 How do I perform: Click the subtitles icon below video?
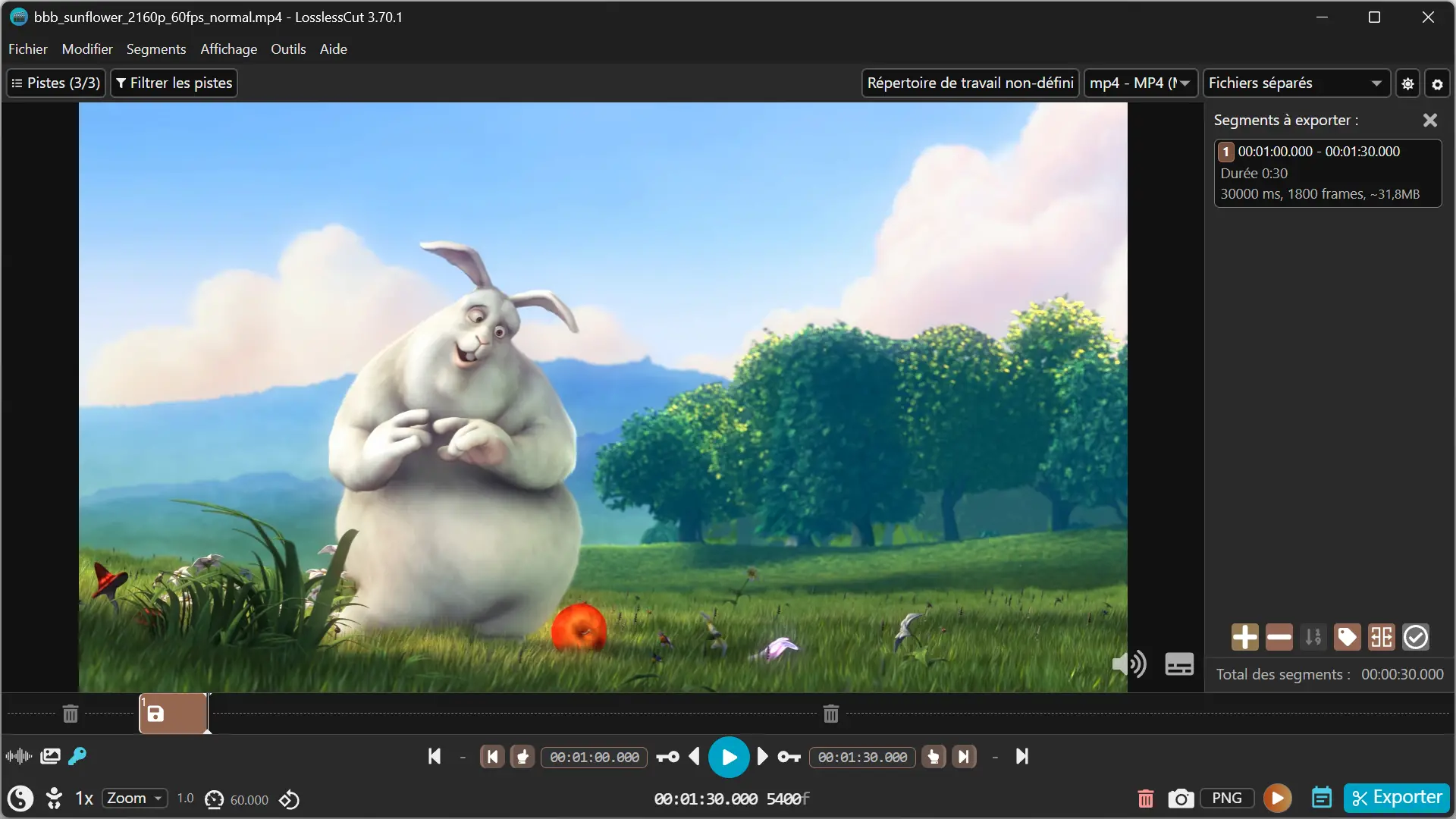click(1179, 664)
